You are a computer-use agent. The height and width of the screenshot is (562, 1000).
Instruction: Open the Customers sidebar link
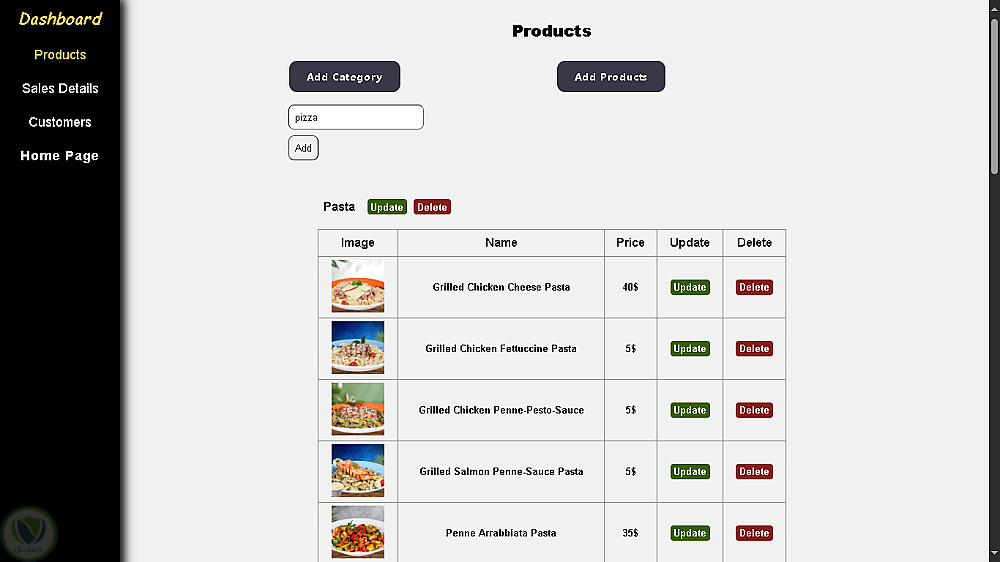(x=60, y=122)
